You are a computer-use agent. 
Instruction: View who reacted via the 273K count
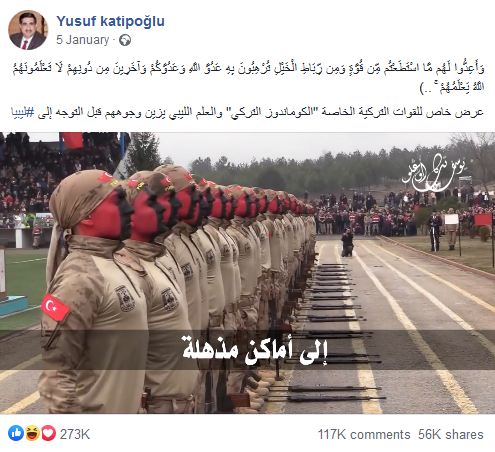tap(75, 434)
